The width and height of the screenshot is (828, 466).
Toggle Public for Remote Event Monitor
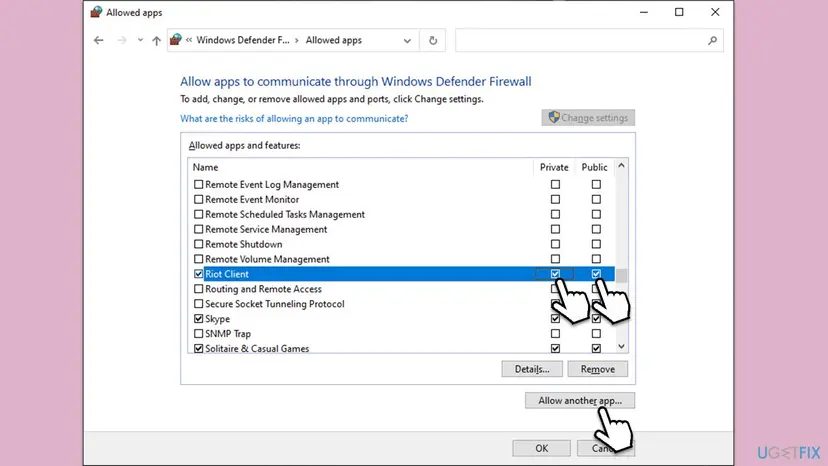point(596,200)
